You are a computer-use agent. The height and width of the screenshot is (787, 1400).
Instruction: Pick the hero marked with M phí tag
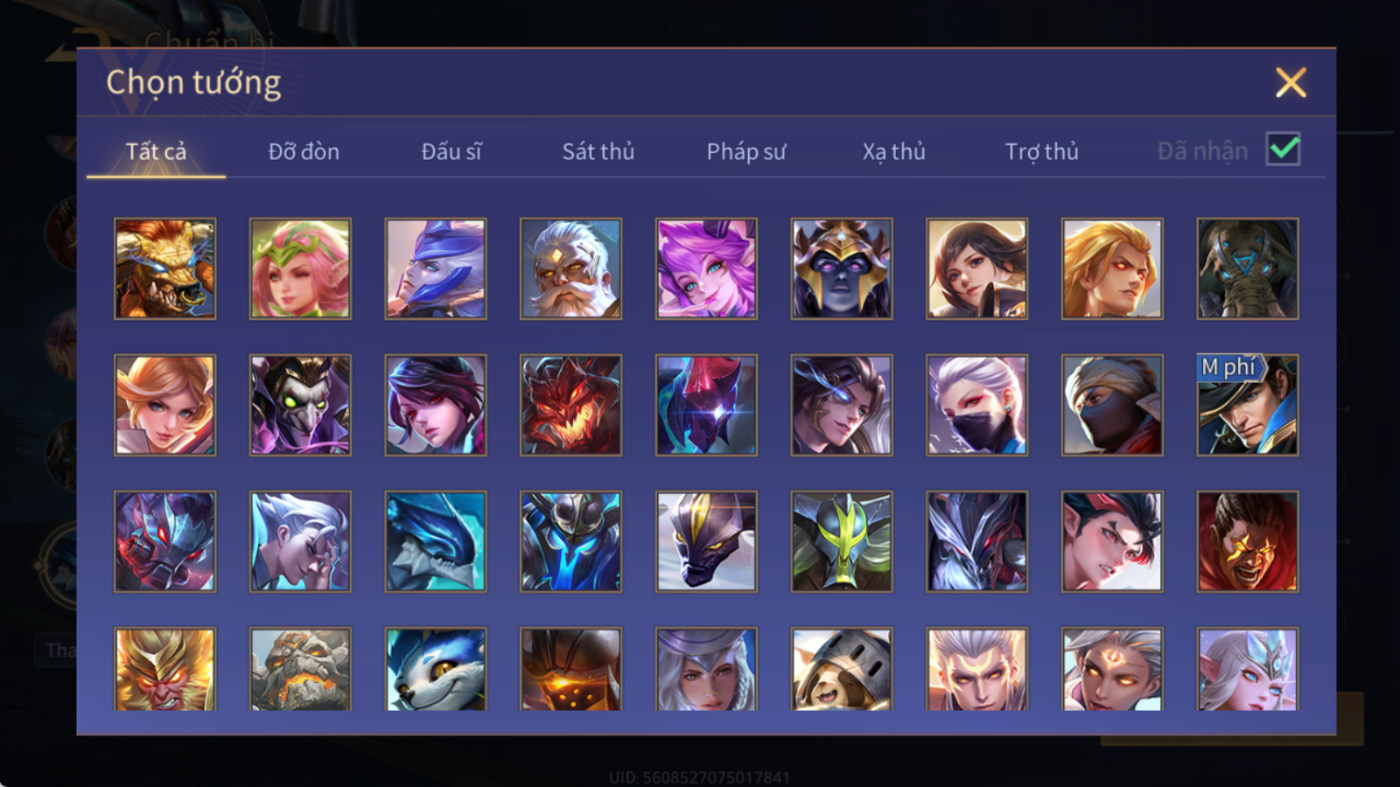click(1248, 405)
